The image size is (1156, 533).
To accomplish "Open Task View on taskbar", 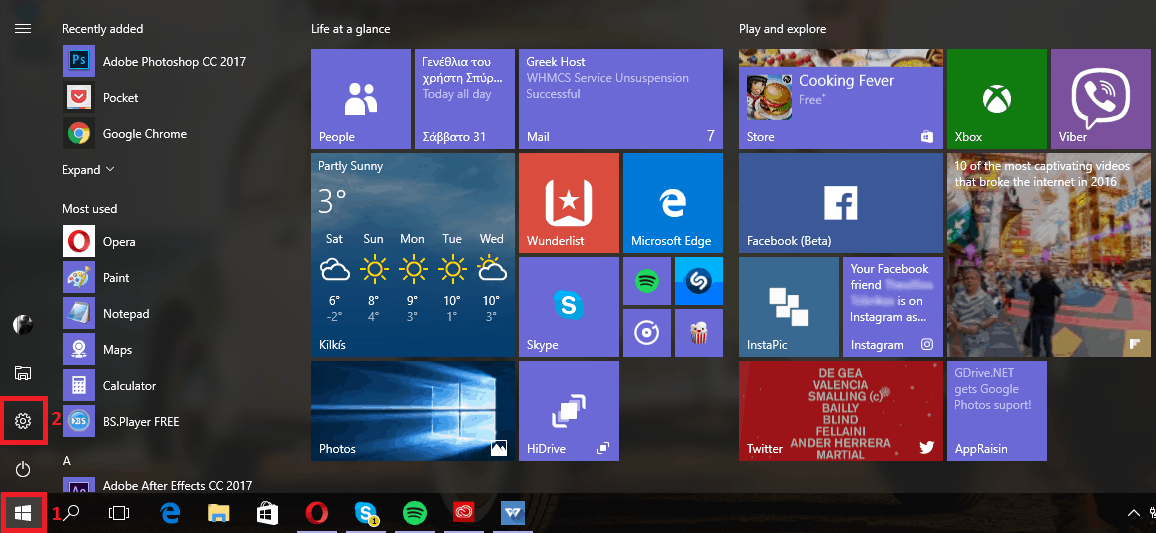I will pyautogui.click(x=119, y=513).
